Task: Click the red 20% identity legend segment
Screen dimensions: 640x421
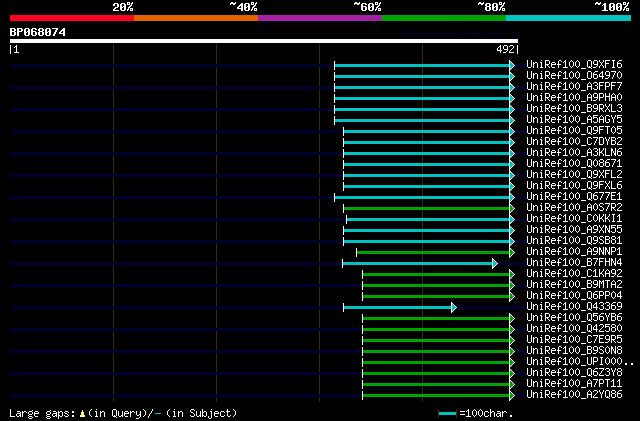Action: (x=72, y=18)
